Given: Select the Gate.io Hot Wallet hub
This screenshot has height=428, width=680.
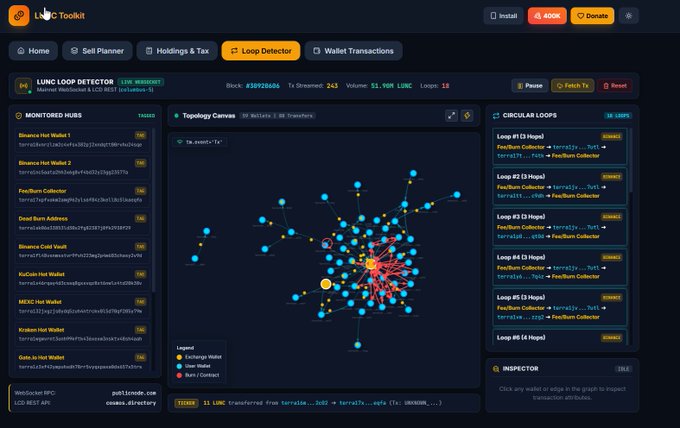Looking at the screenshot, I should click(82, 361).
